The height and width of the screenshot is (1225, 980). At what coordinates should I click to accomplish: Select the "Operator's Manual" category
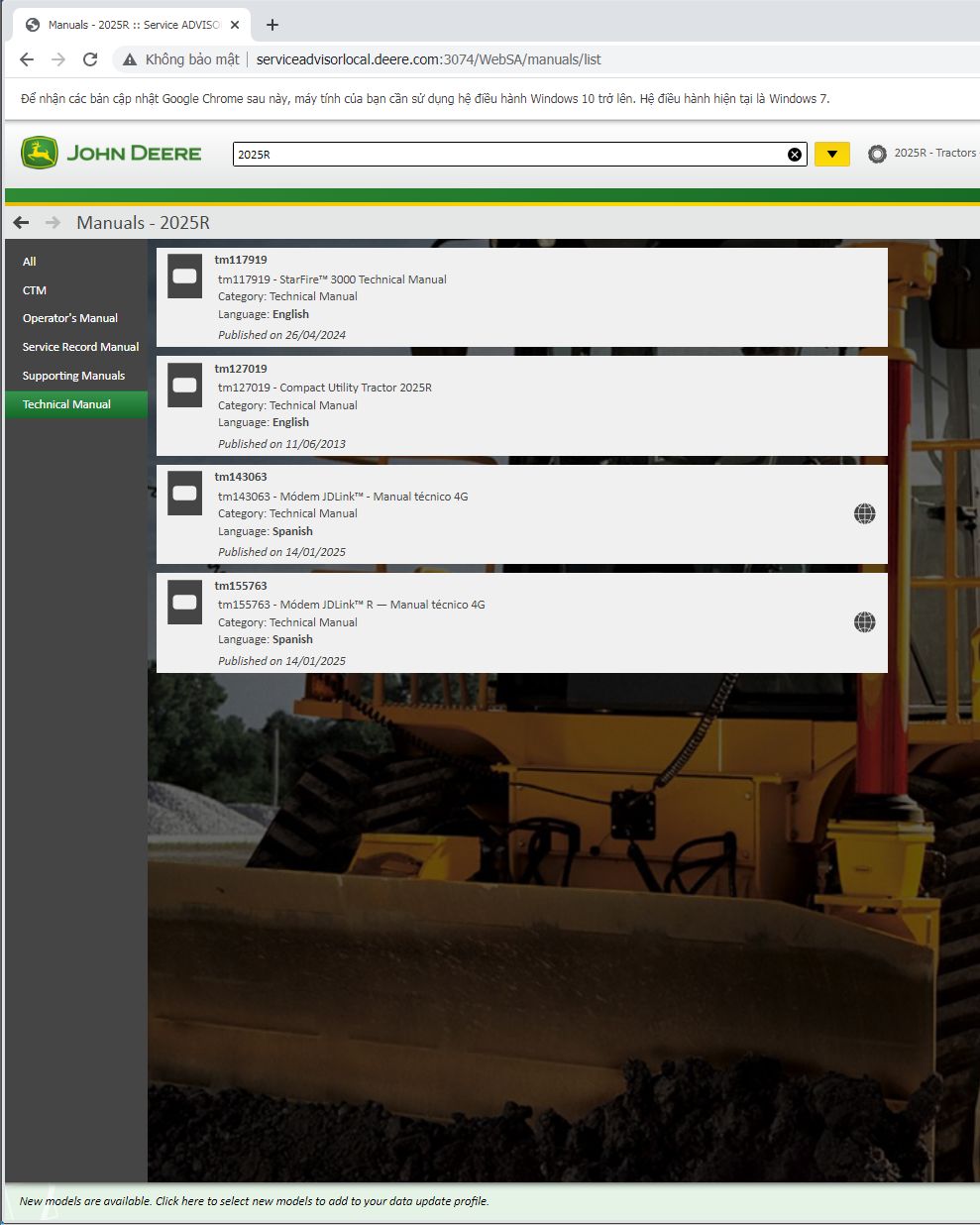pos(69,318)
